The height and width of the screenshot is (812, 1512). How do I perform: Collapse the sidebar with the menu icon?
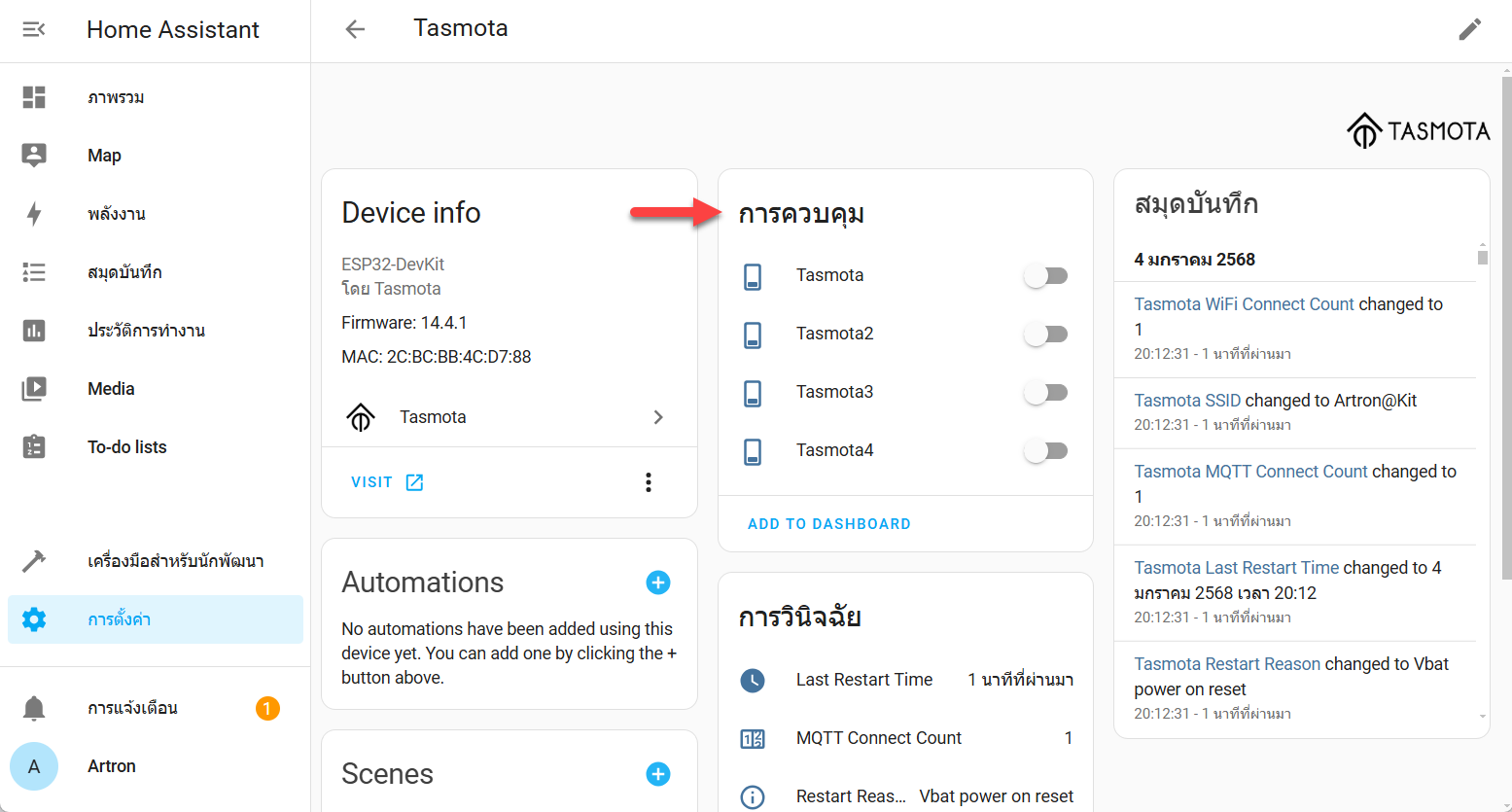coord(34,29)
